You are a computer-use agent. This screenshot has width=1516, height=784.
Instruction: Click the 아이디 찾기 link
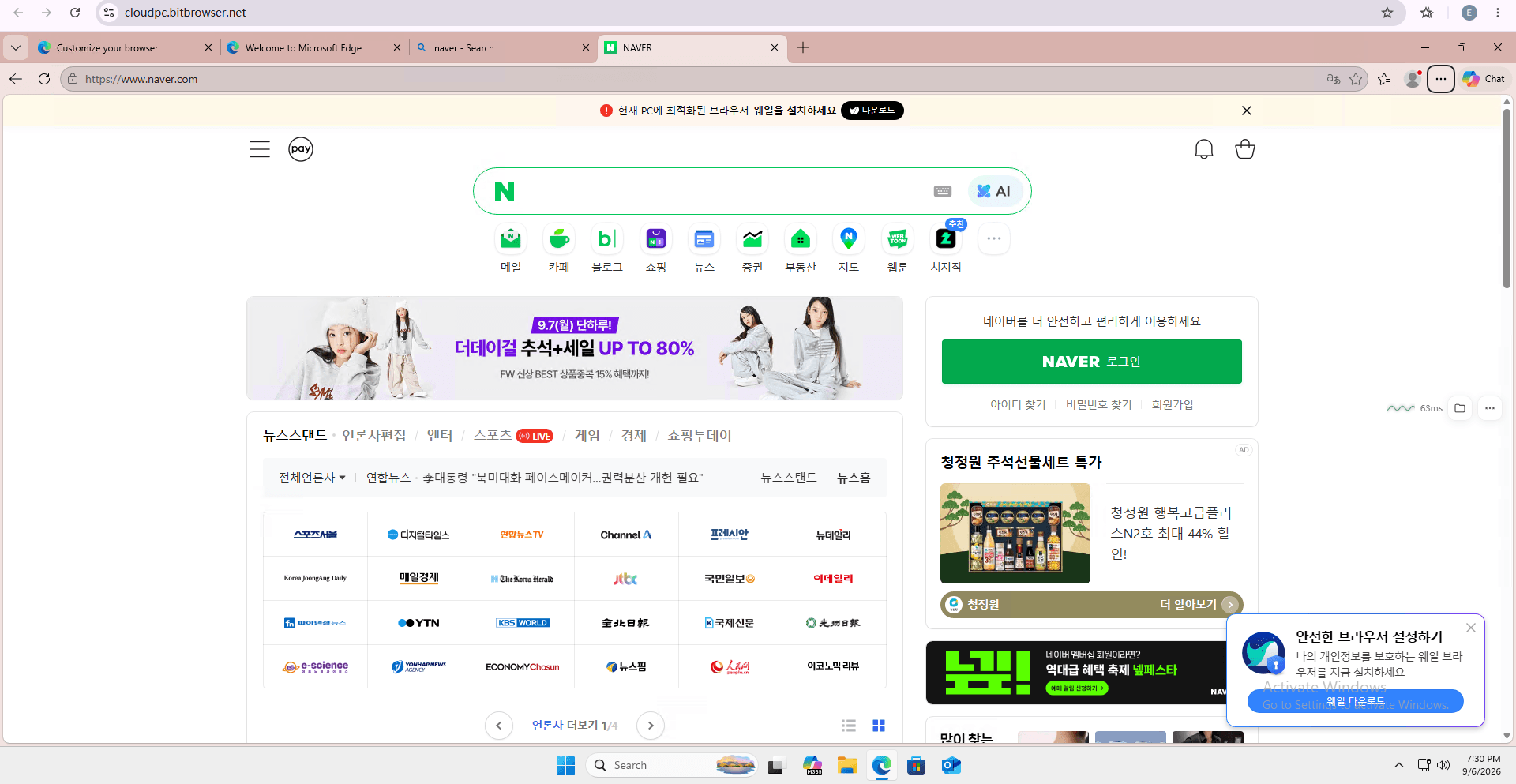click(1018, 404)
